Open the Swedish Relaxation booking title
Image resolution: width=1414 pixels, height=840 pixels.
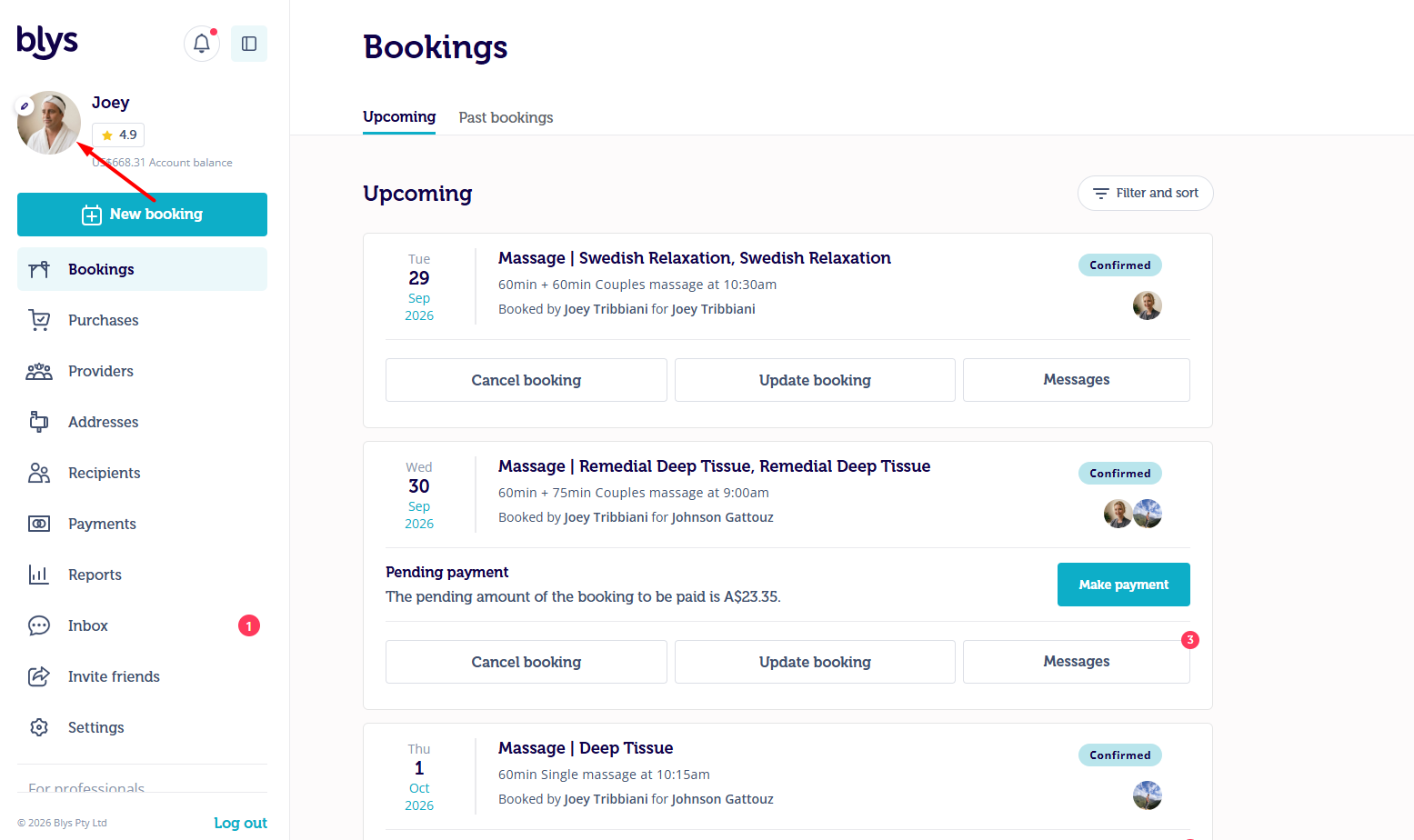695,258
